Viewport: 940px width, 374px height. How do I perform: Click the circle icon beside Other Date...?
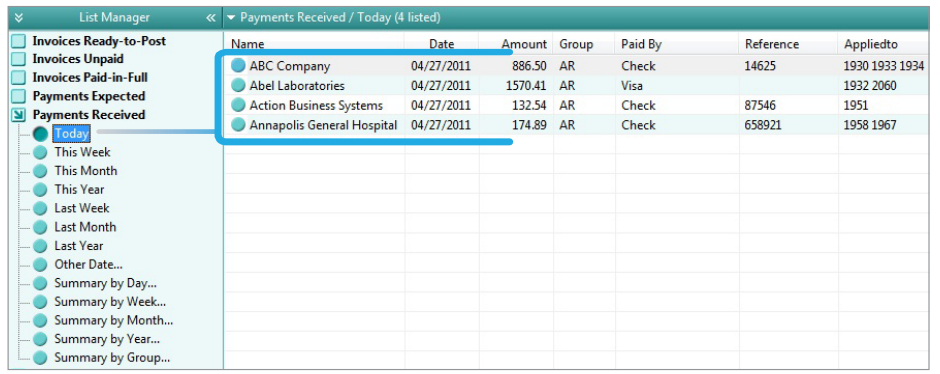[40, 265]
